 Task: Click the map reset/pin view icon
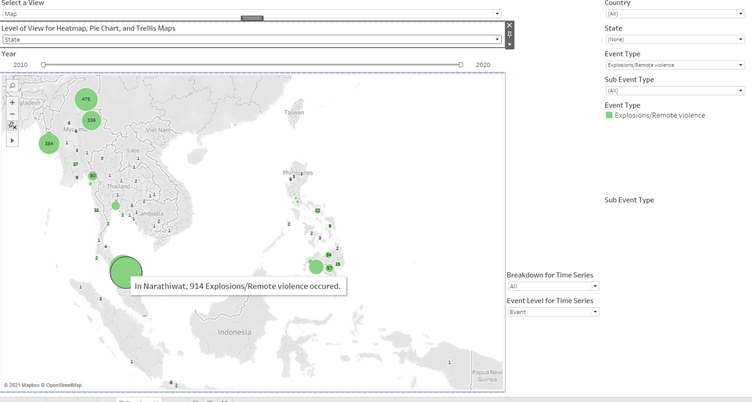click(x=12, y=126)
